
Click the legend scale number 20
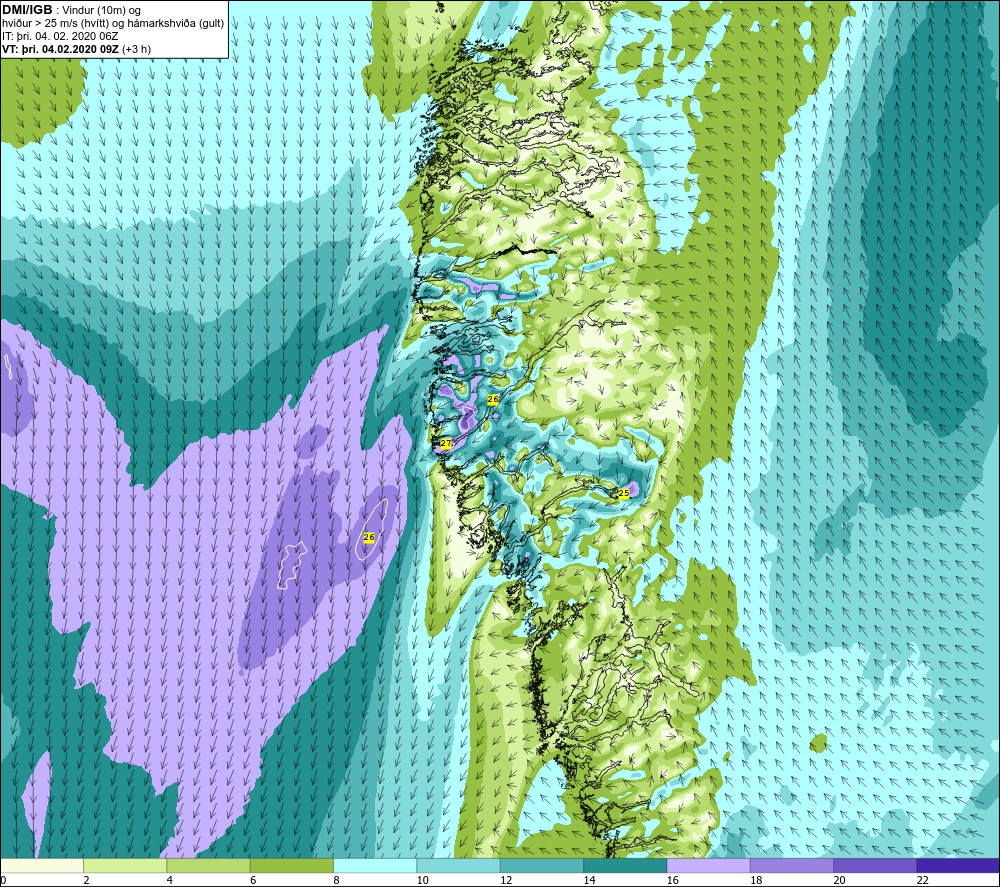click(x=839, y=880)
